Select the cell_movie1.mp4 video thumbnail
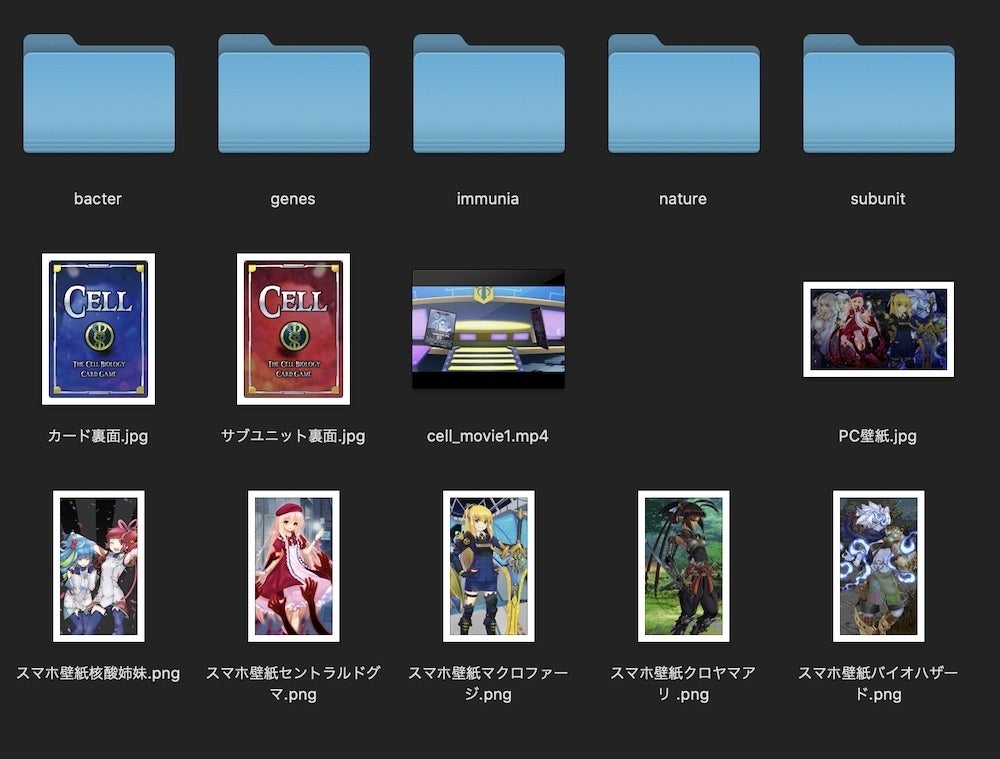 click(x=489, y=329)
